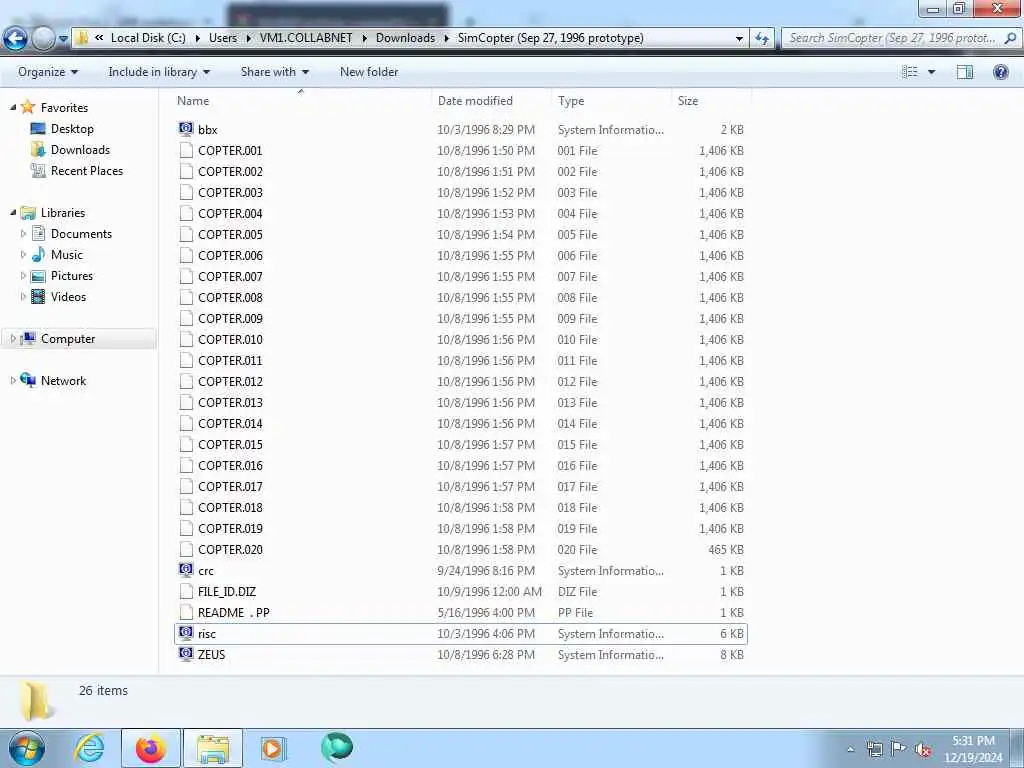Image resolution: width=1024 pixels, height=768 pixels.
Task: Select the file named COPTER.010
Action: click(x=230, y=340)
